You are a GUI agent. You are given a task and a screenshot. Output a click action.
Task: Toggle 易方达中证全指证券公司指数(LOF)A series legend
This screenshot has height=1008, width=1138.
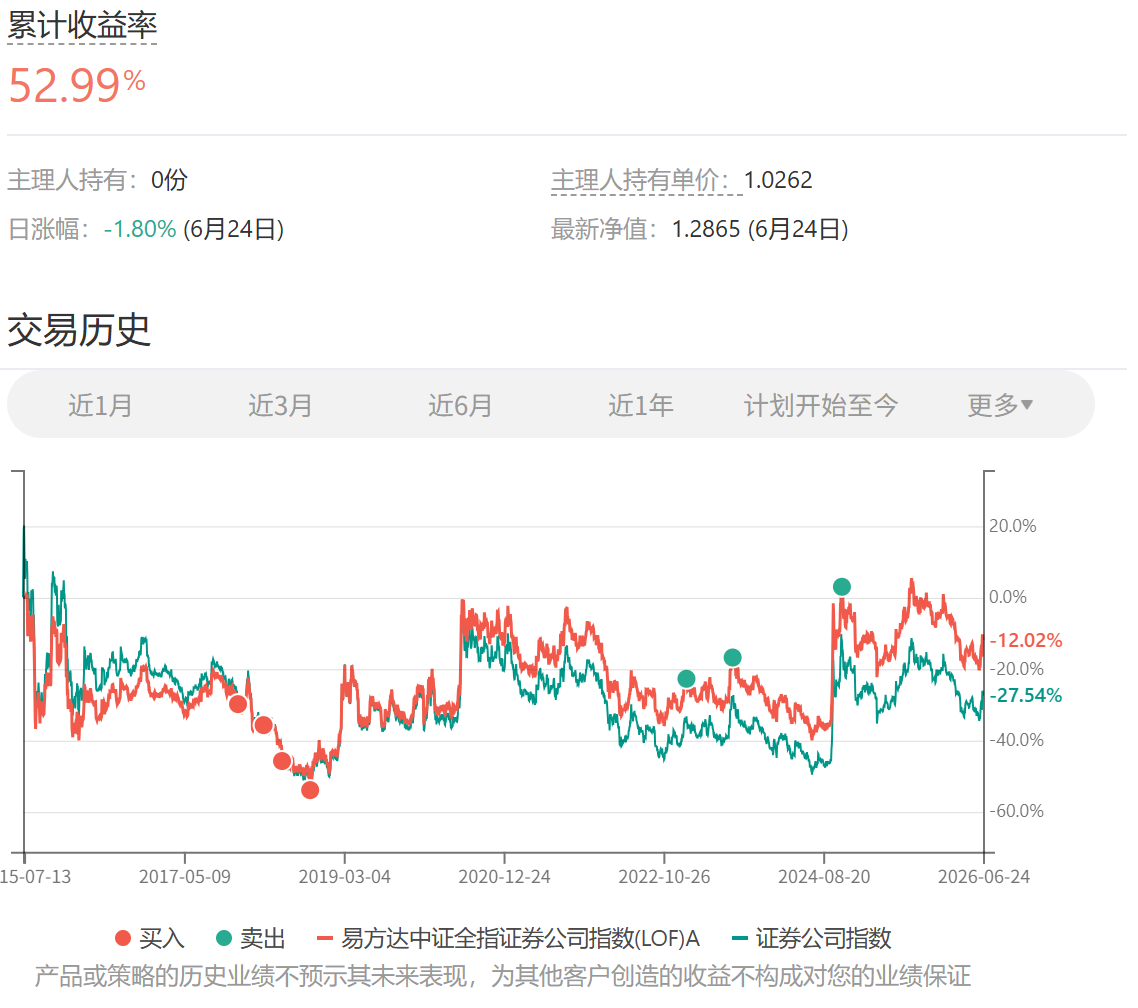point(508,938)
